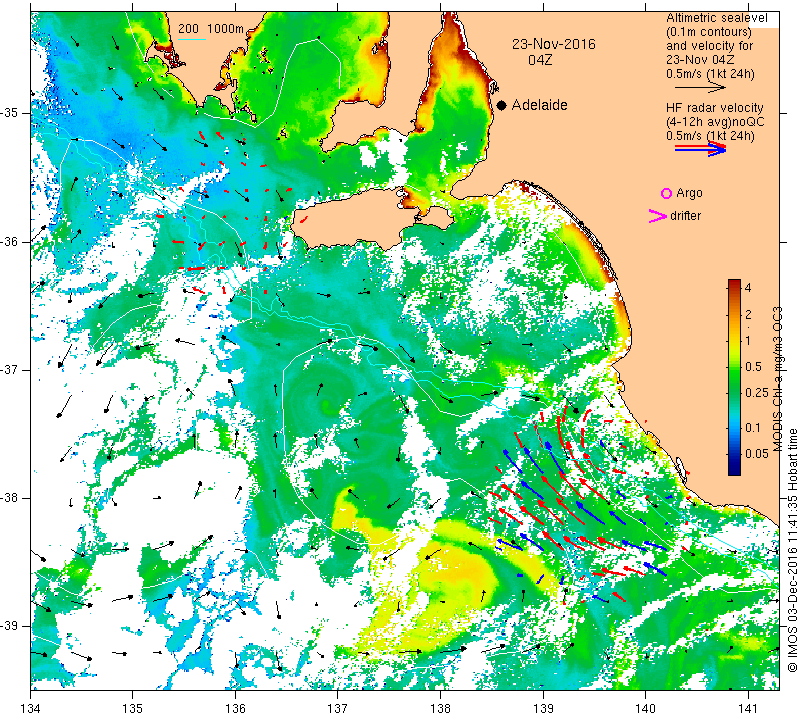Click the 2 tick label on colour bar
The height and width of the screenshot is (720, 800).
[748, 314]
